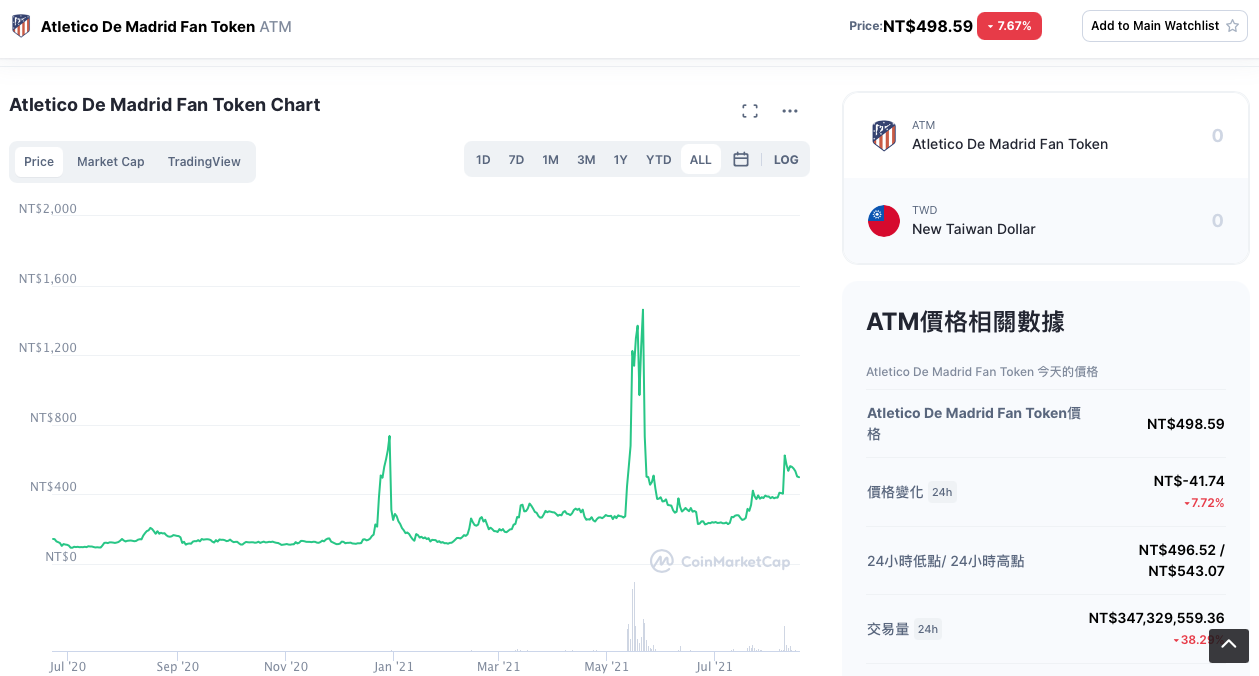
Task: Open the chart three-dots options menu
Action: [x=790, y=111]
